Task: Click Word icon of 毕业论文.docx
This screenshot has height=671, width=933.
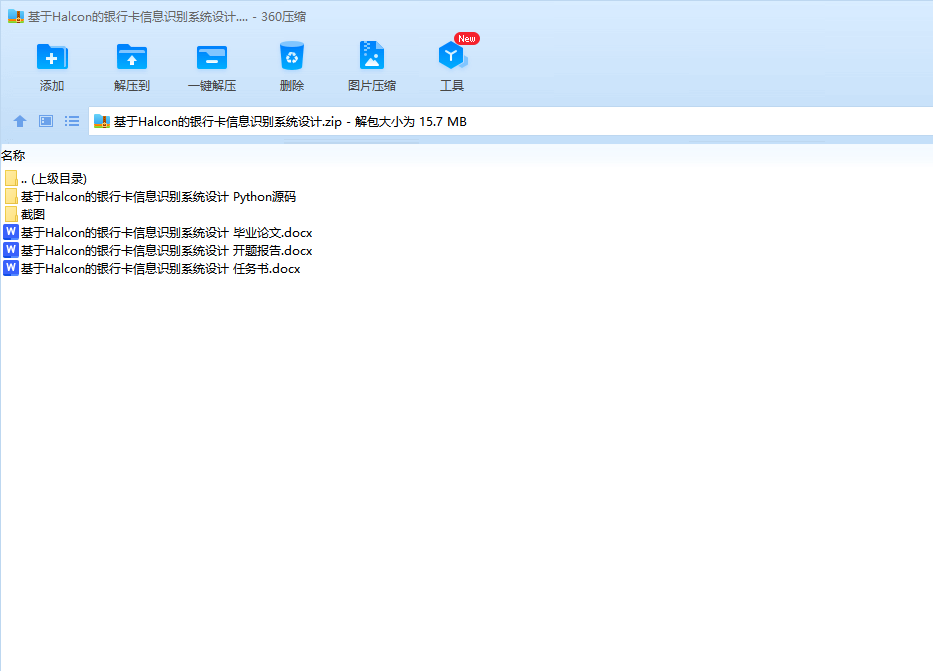Action: [x=11, y=232]
